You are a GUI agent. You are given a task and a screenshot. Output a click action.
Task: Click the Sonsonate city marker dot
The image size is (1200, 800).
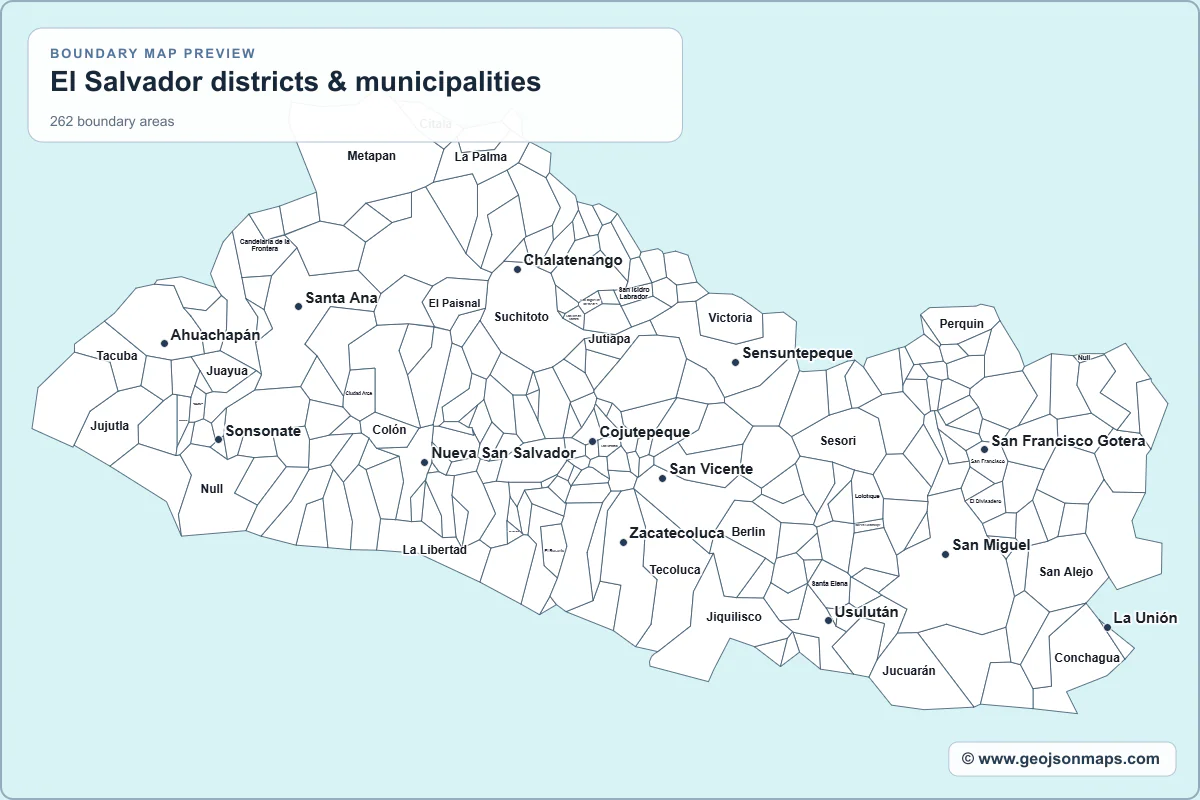click(218, 439)
